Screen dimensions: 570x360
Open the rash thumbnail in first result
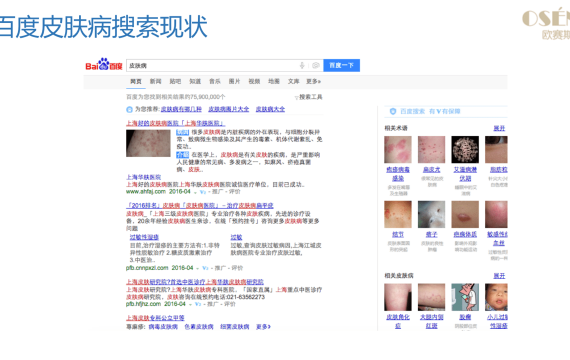click(x=148, y=143)
